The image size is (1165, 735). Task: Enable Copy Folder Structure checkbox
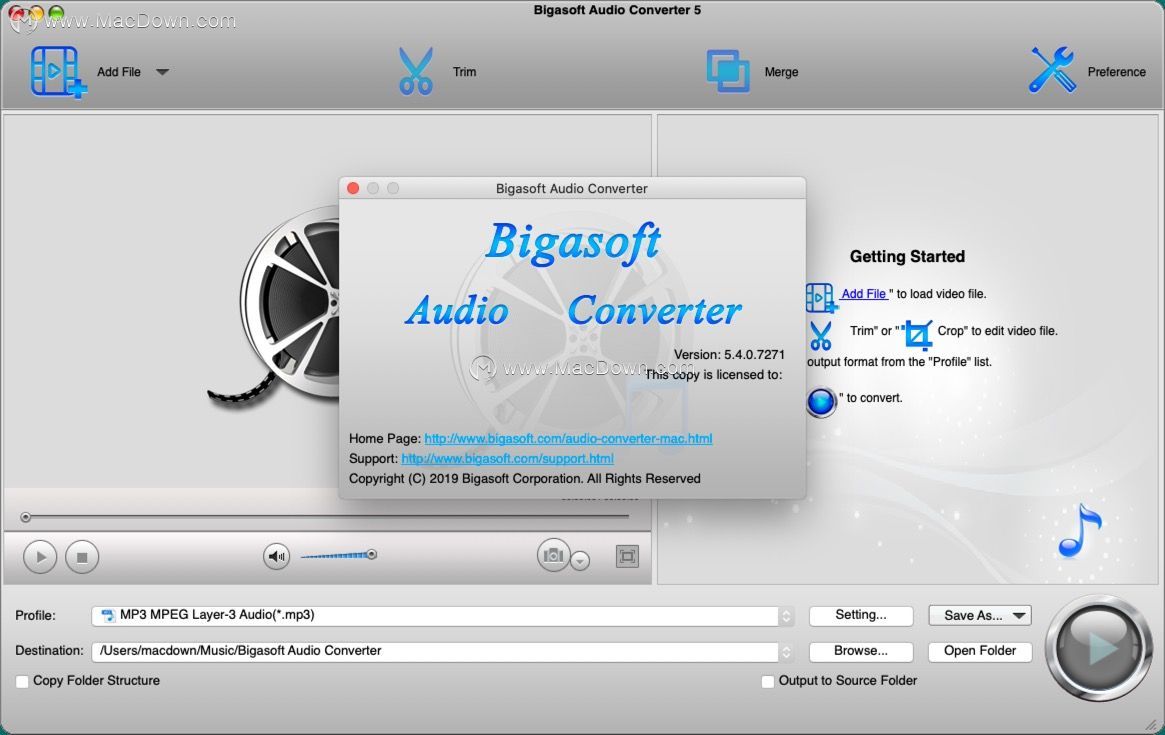[x=22, y=681]
